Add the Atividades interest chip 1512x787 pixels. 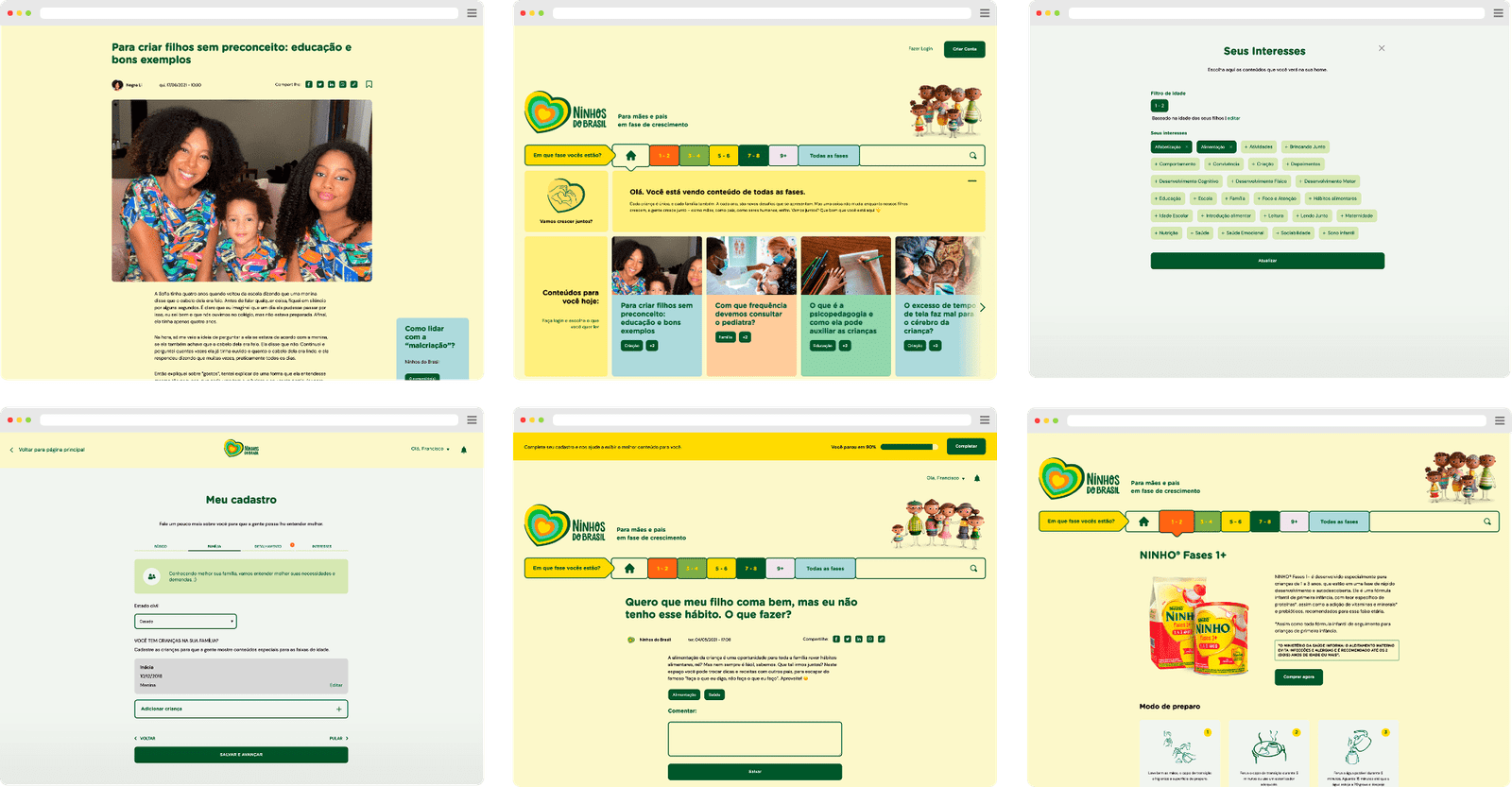click(1259, 146)
